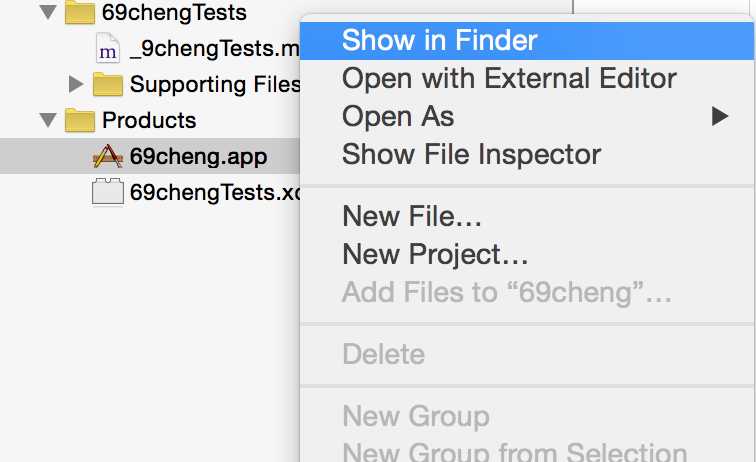This screenshot has width=756, height=462.
Task: Select the 69cheng.app row label
Action: tap(198, 157)
